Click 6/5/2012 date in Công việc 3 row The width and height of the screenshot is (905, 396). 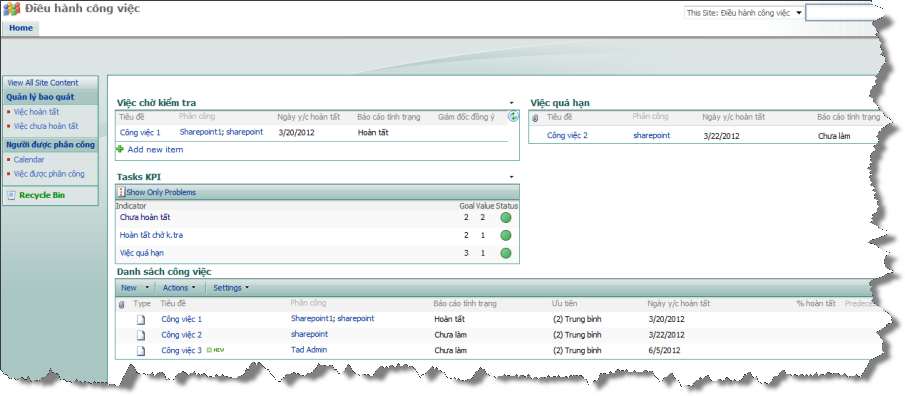[664, 350]
